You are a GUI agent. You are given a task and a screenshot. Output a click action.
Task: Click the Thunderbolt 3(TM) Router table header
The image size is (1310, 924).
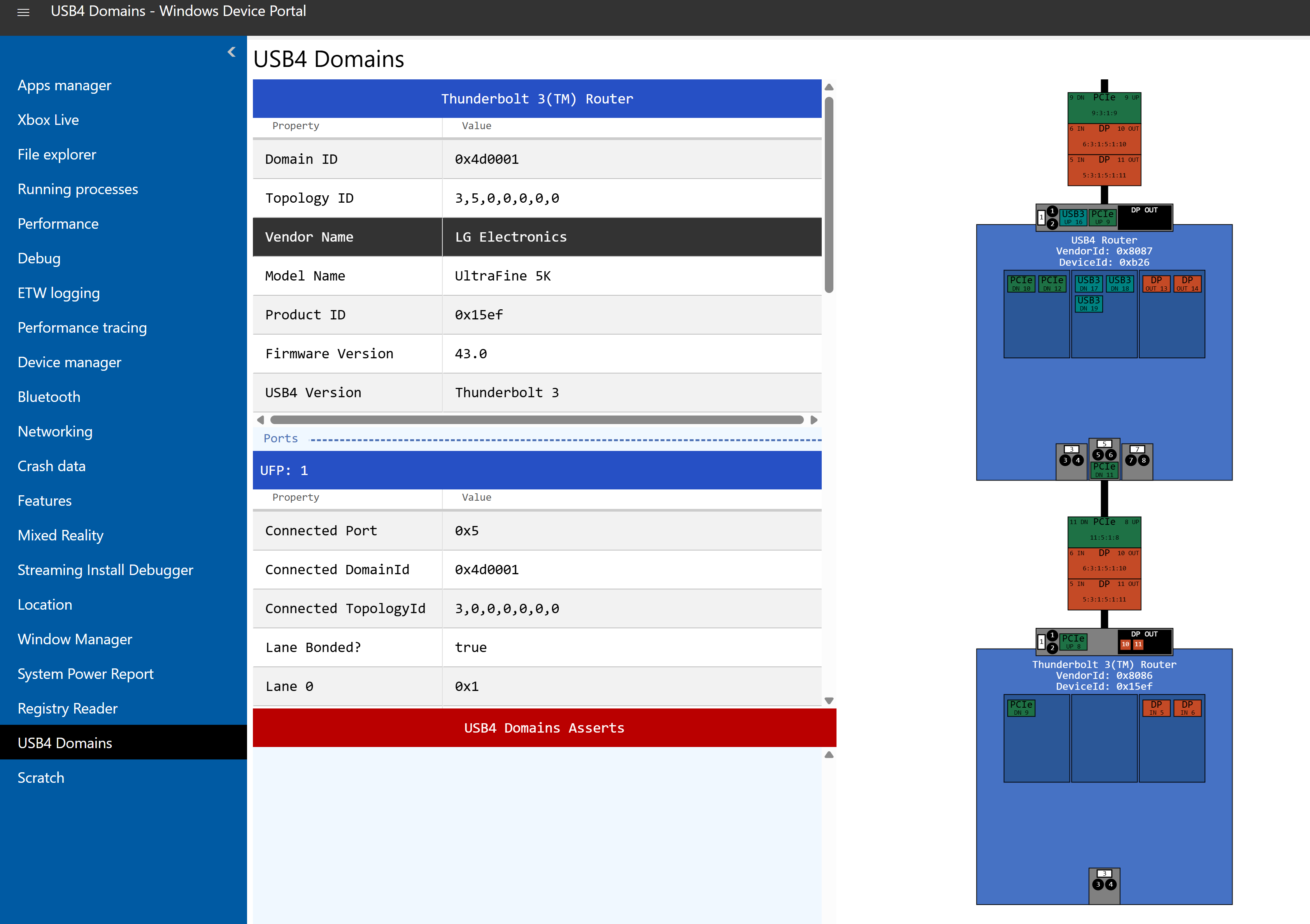pos(537,99)
